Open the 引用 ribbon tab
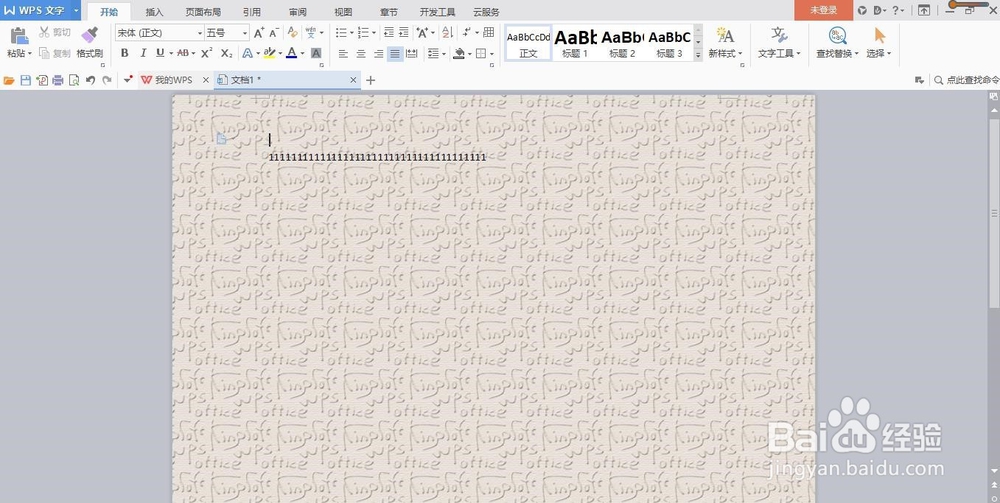Screen dimensions: 1000x503 point(251,12)
